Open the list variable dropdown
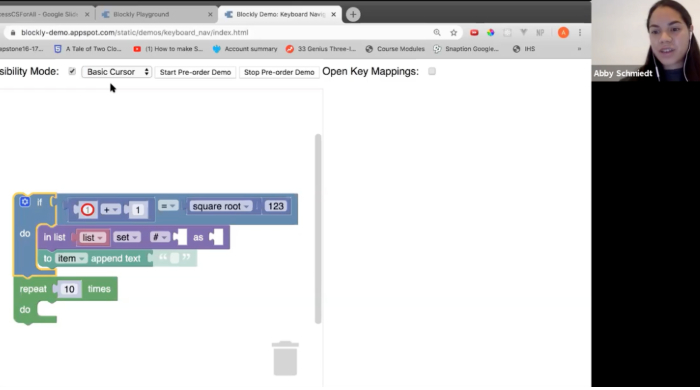Viewport: 700px width, 390px height. tap(92, 238)
